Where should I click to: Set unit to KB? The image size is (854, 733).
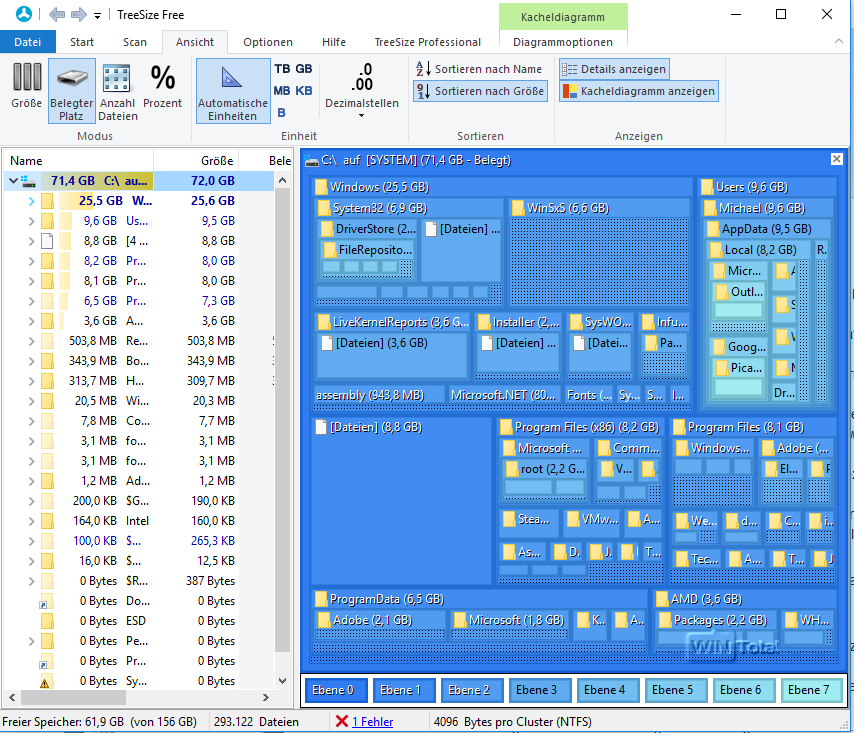pos(304,91)
